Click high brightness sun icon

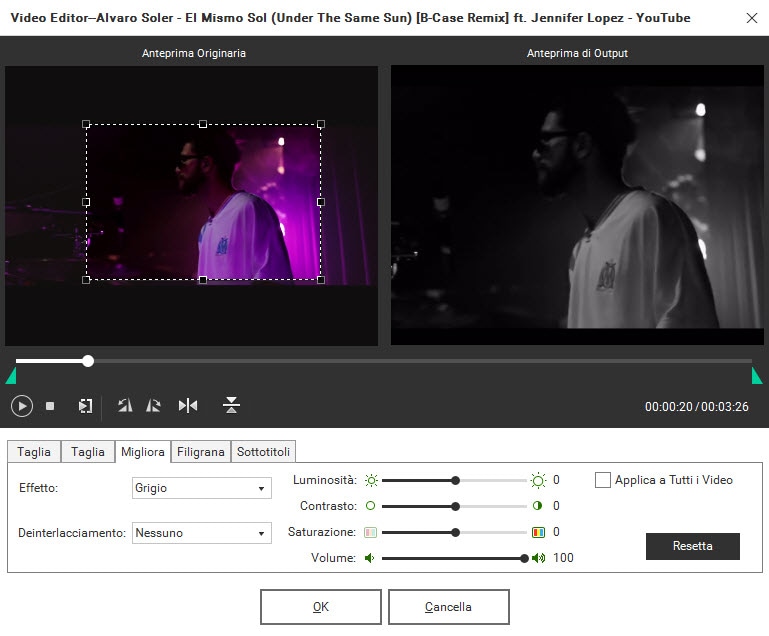(538, 480)
